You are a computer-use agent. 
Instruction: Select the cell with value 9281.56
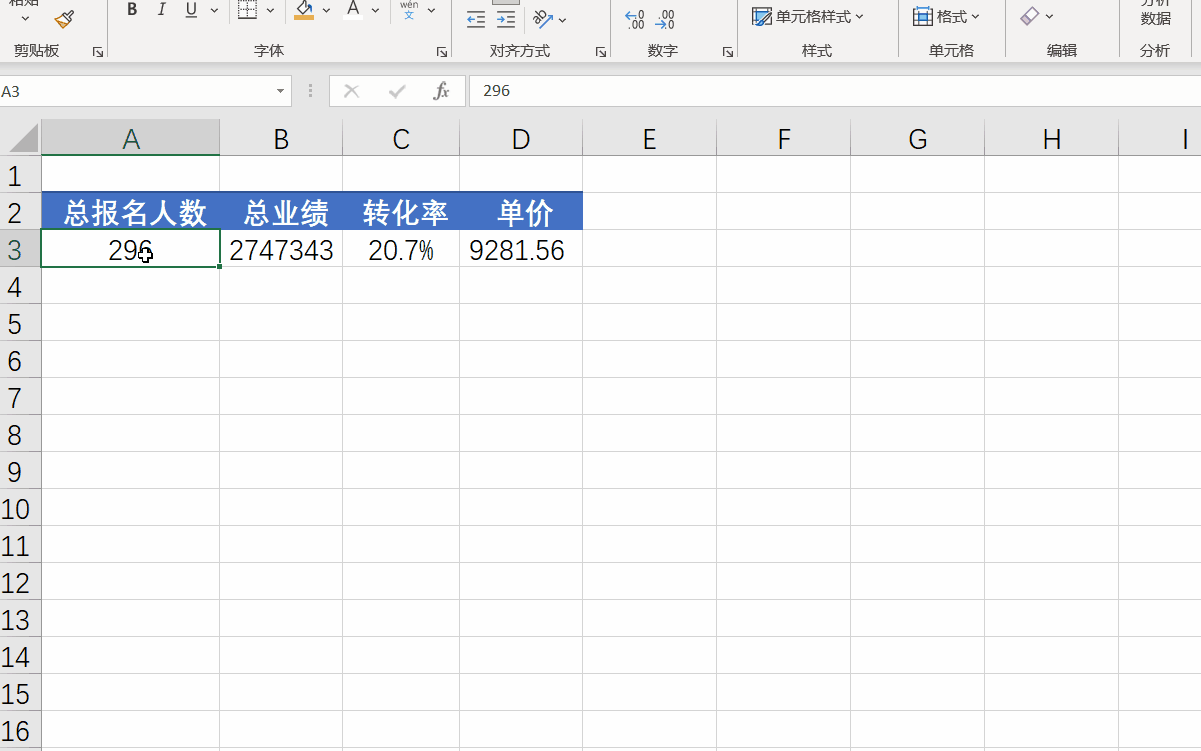point(521,249)
